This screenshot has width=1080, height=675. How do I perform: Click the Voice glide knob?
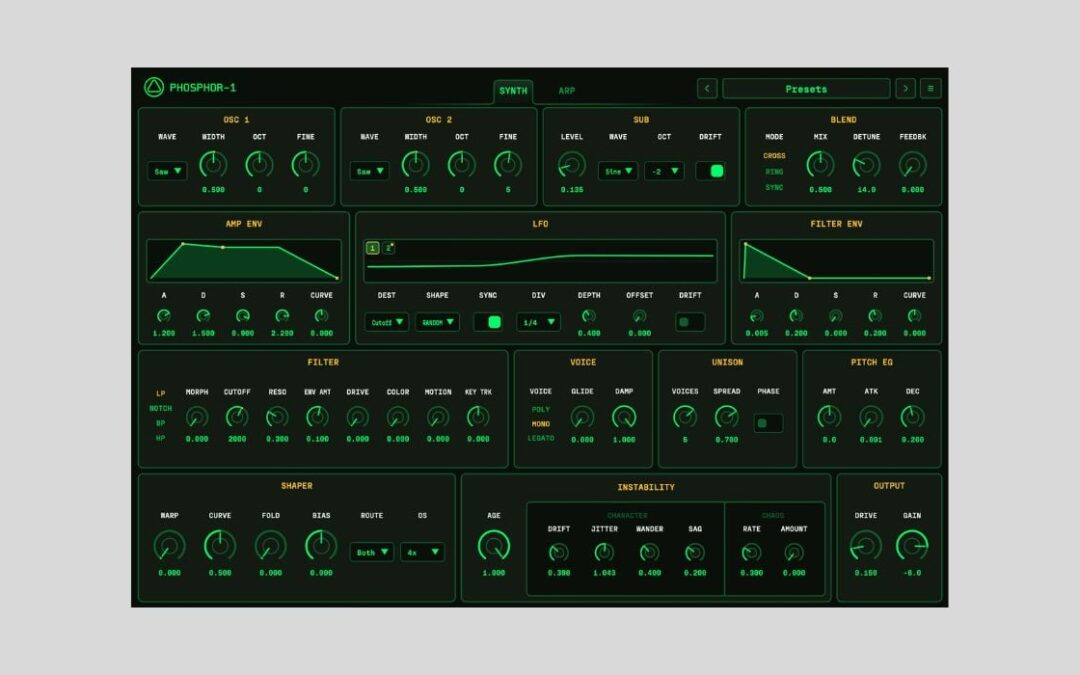pyautogui.click(x=582, y=417)
